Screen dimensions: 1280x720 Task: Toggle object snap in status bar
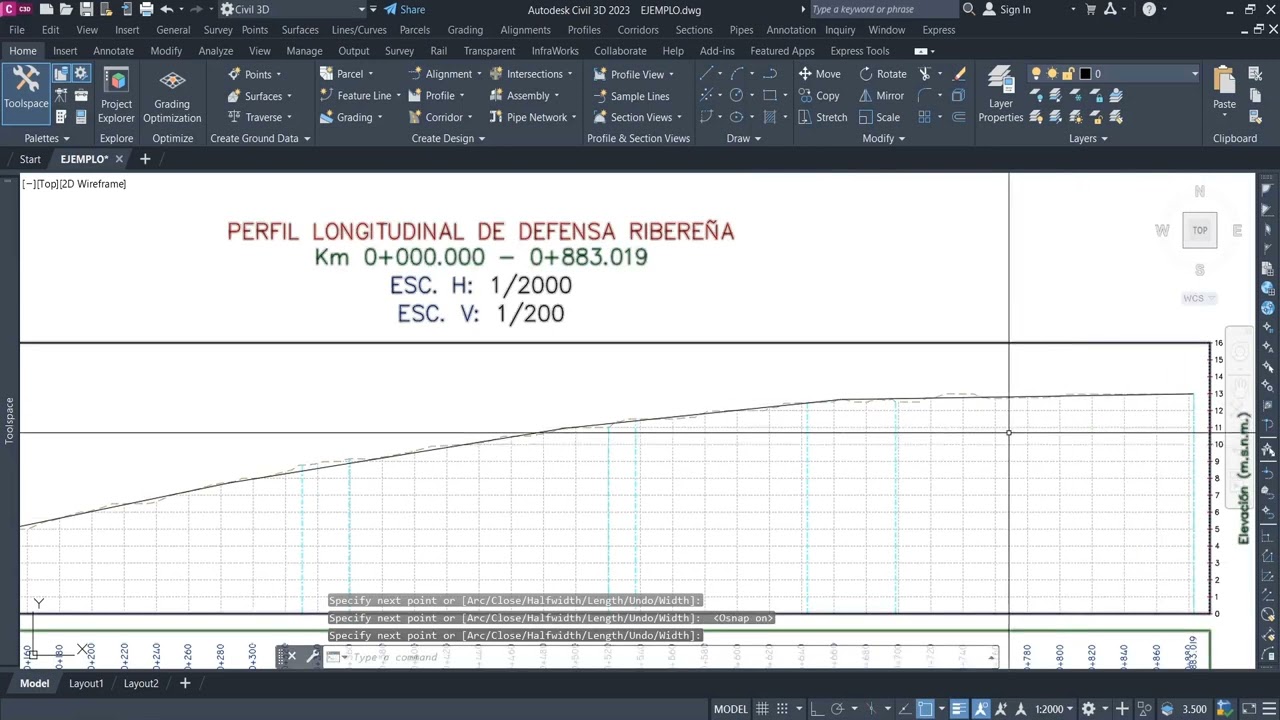(926, 709)
